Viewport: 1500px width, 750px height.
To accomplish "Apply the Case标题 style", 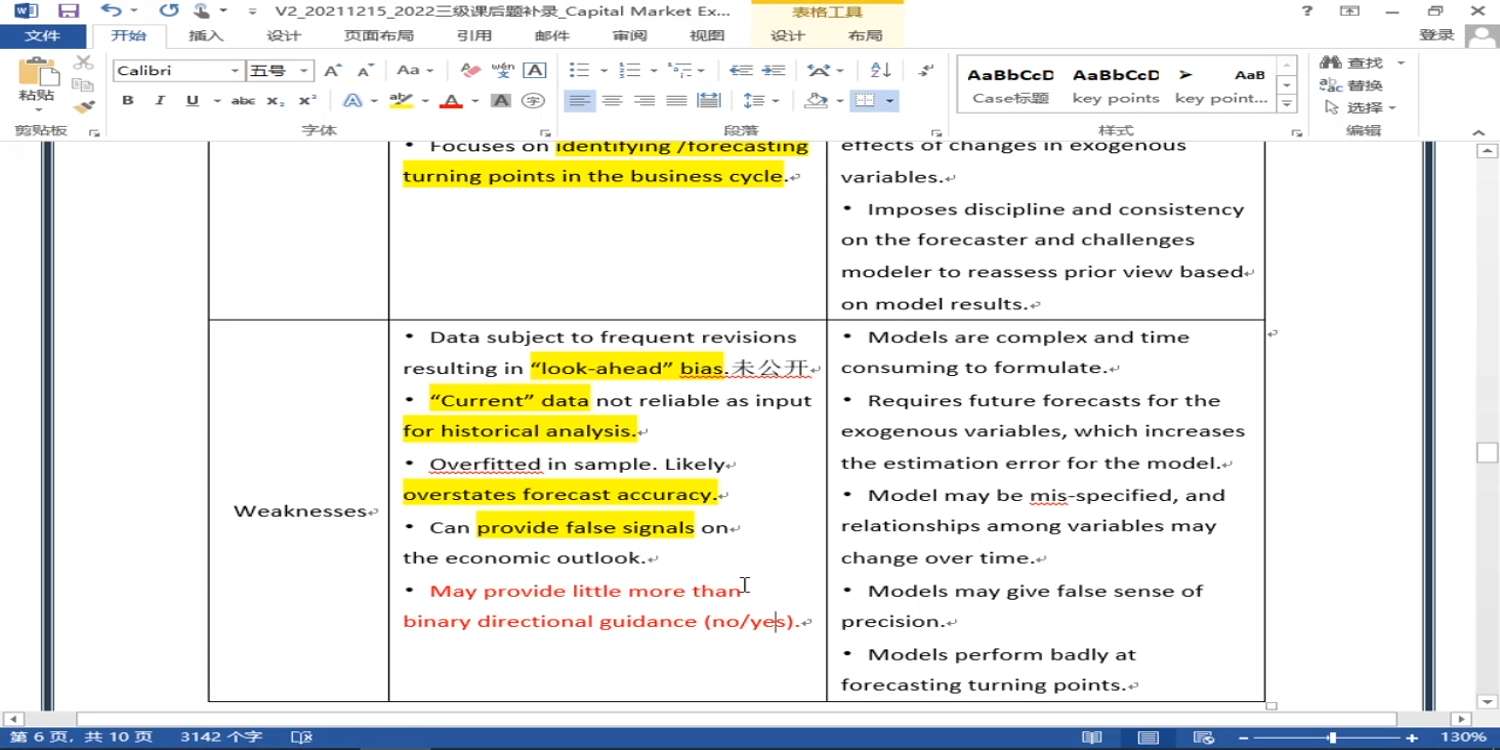I will [x=1010, y=86].
